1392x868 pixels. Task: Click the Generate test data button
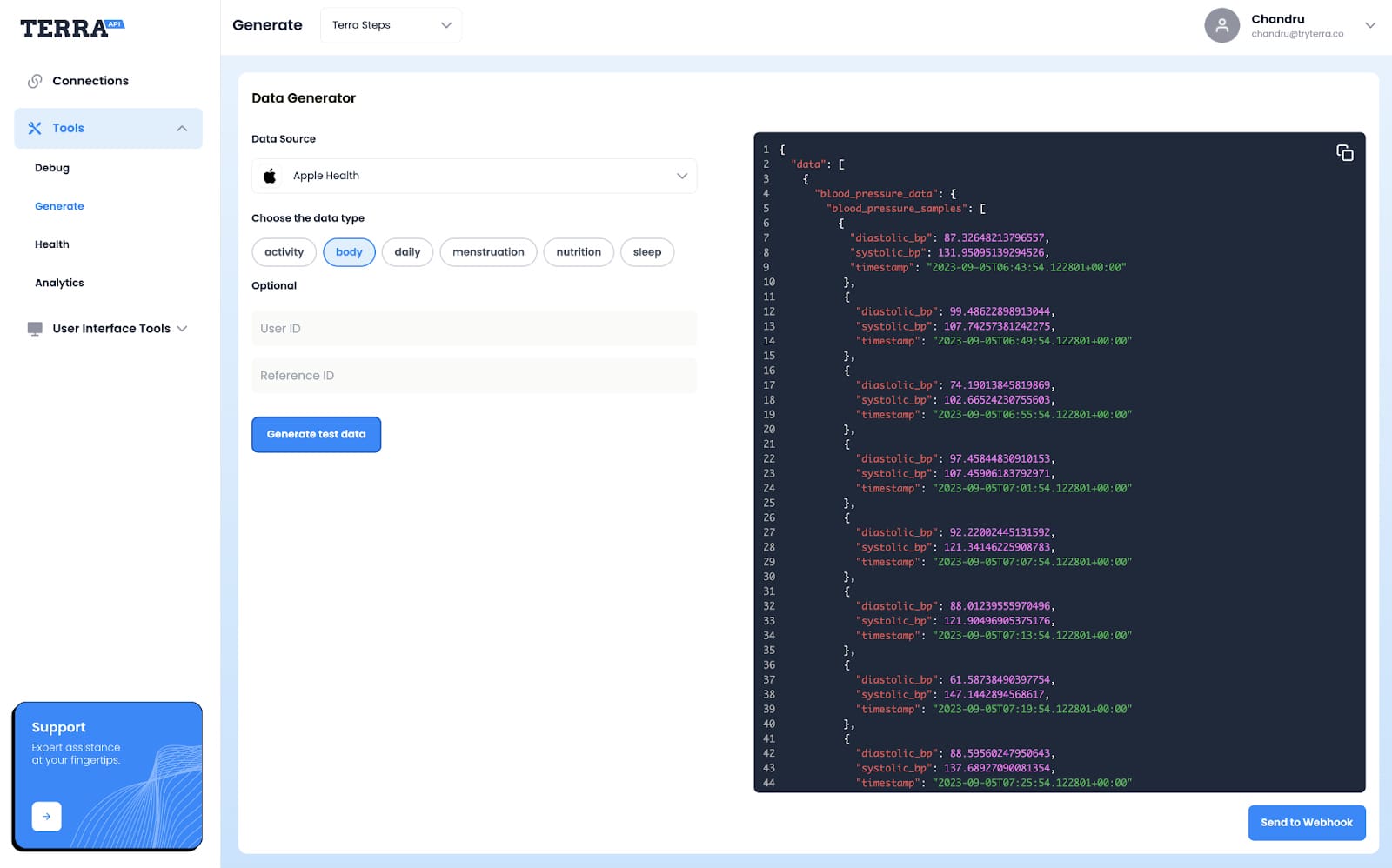(x=316, y=434)
